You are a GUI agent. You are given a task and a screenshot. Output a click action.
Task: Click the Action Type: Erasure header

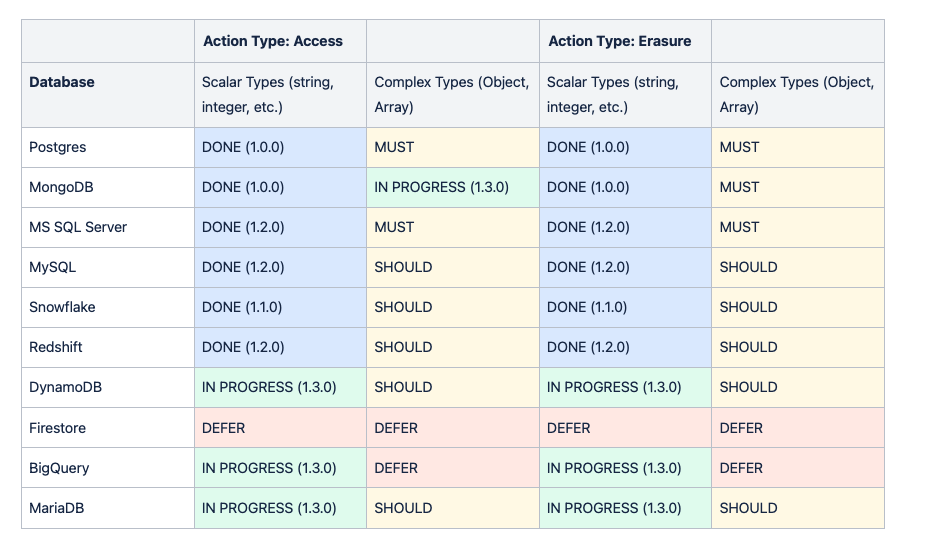click(x=625, y=41)
